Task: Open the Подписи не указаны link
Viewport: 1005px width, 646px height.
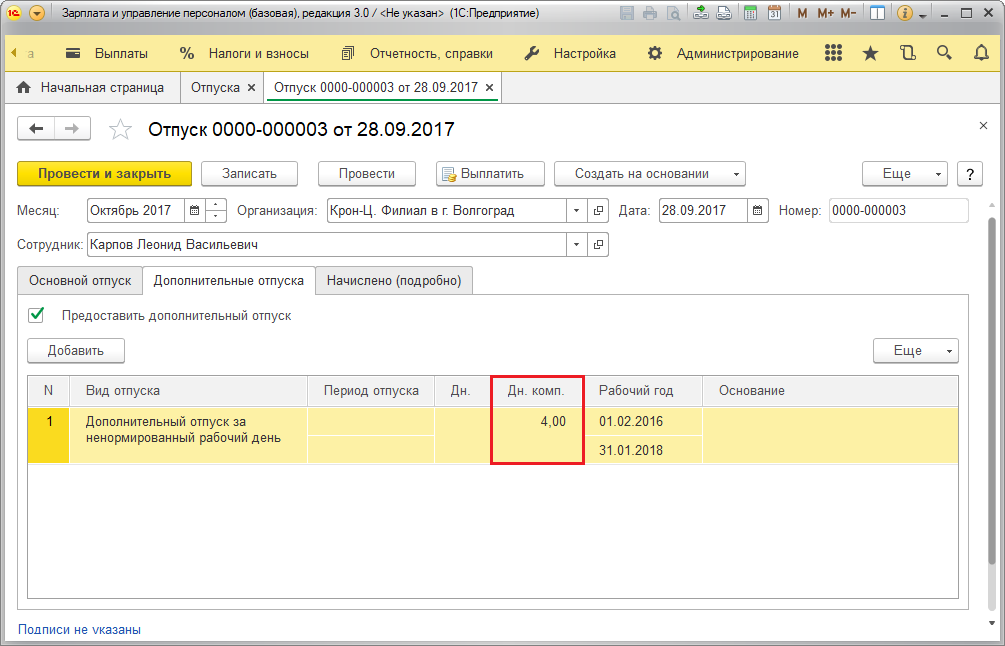Action: 79,629
